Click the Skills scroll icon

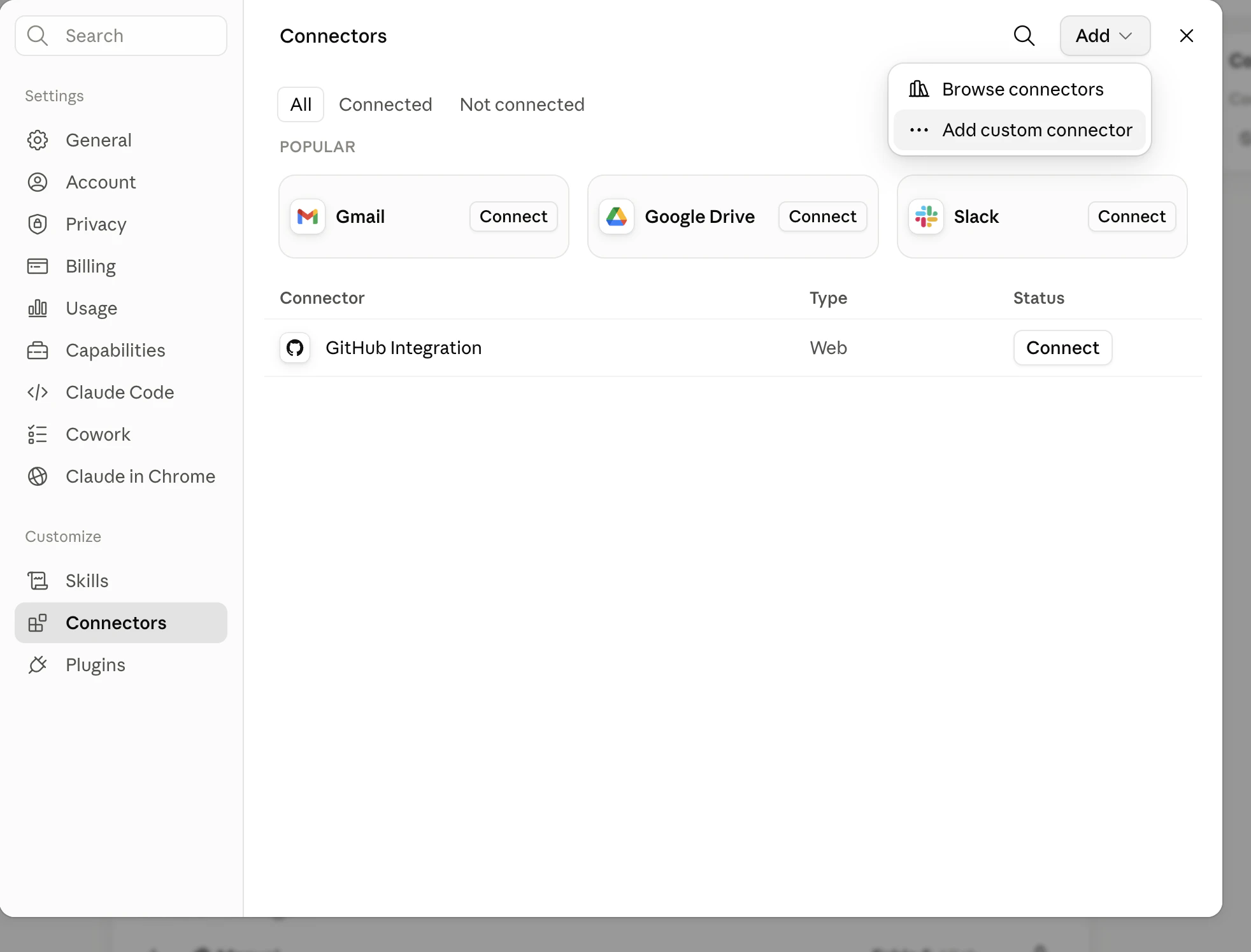point(38,581)
